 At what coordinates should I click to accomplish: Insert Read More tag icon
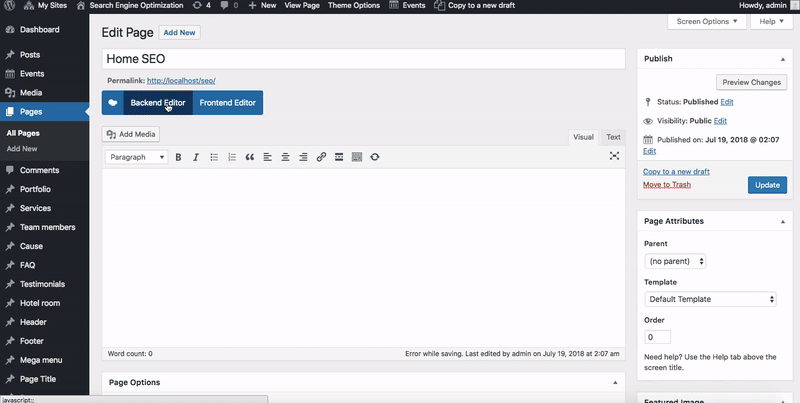coord(339,157)
